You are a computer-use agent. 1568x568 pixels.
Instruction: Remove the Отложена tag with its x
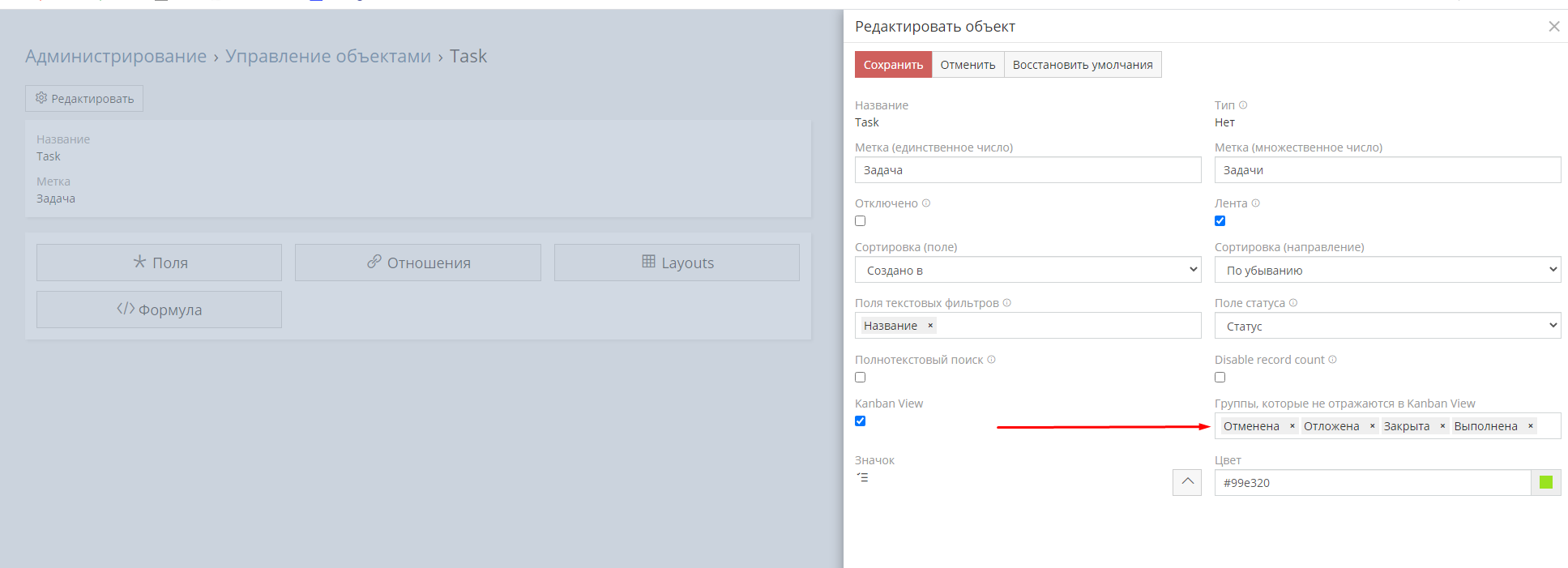1372,426
